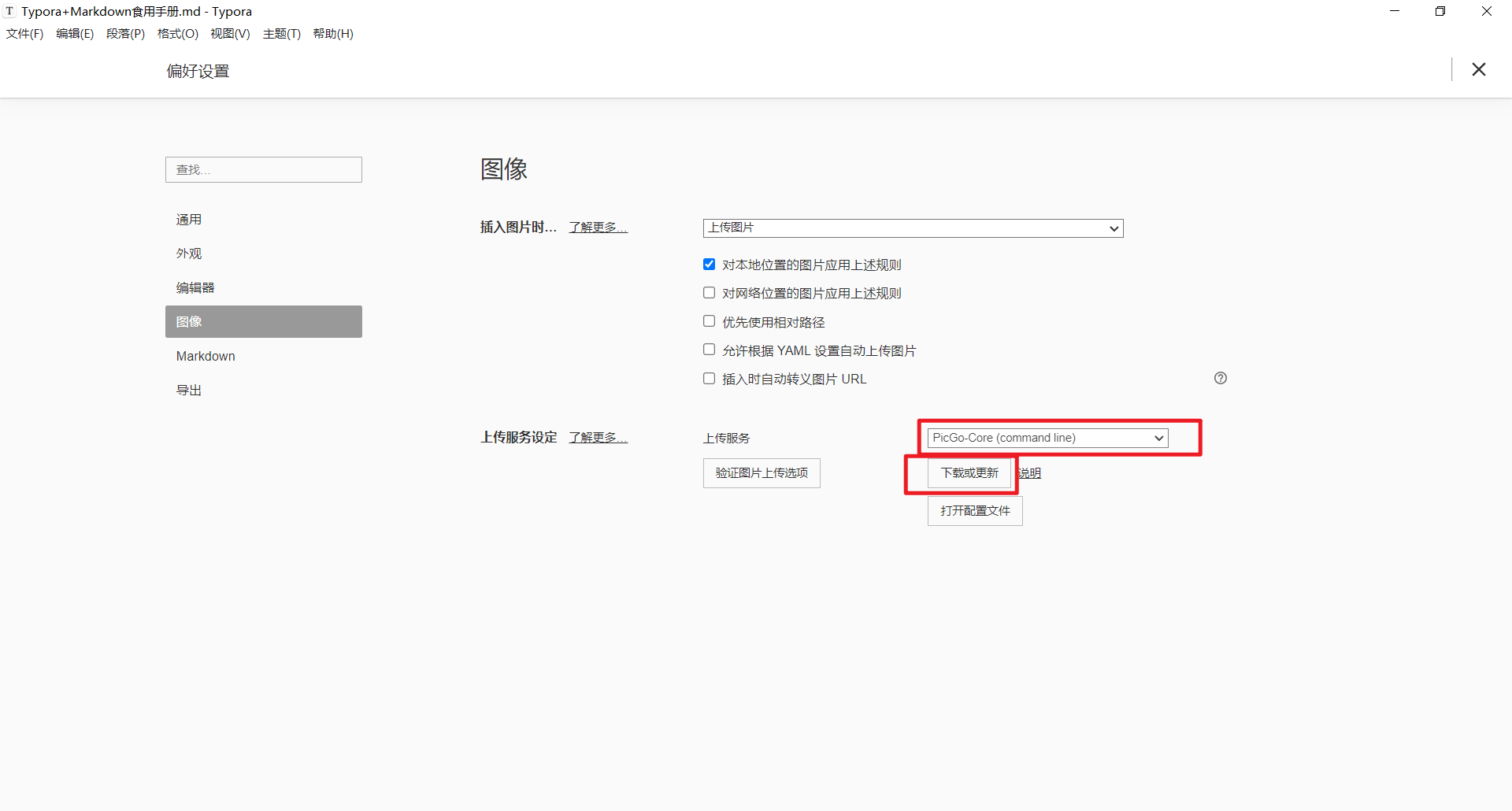1512x811 pixels.
Task: Click the 打开配置文件 button
Action: (x=975, y=511)
